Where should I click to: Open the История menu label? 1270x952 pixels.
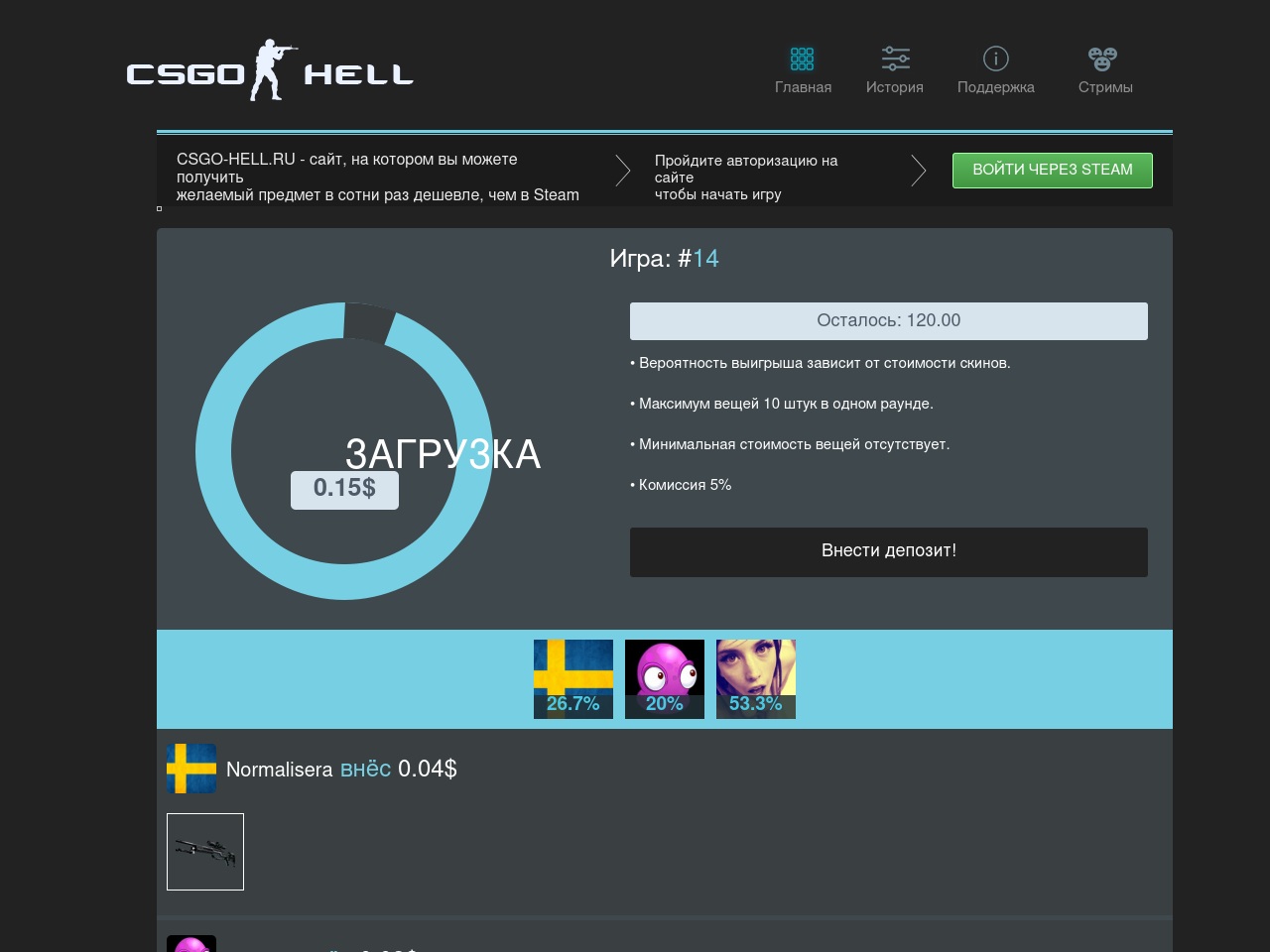(x=895, y=87)
